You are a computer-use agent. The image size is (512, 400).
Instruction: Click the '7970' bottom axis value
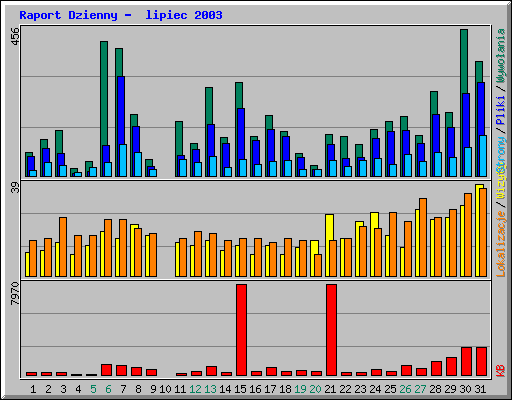(x=15, y=293)
